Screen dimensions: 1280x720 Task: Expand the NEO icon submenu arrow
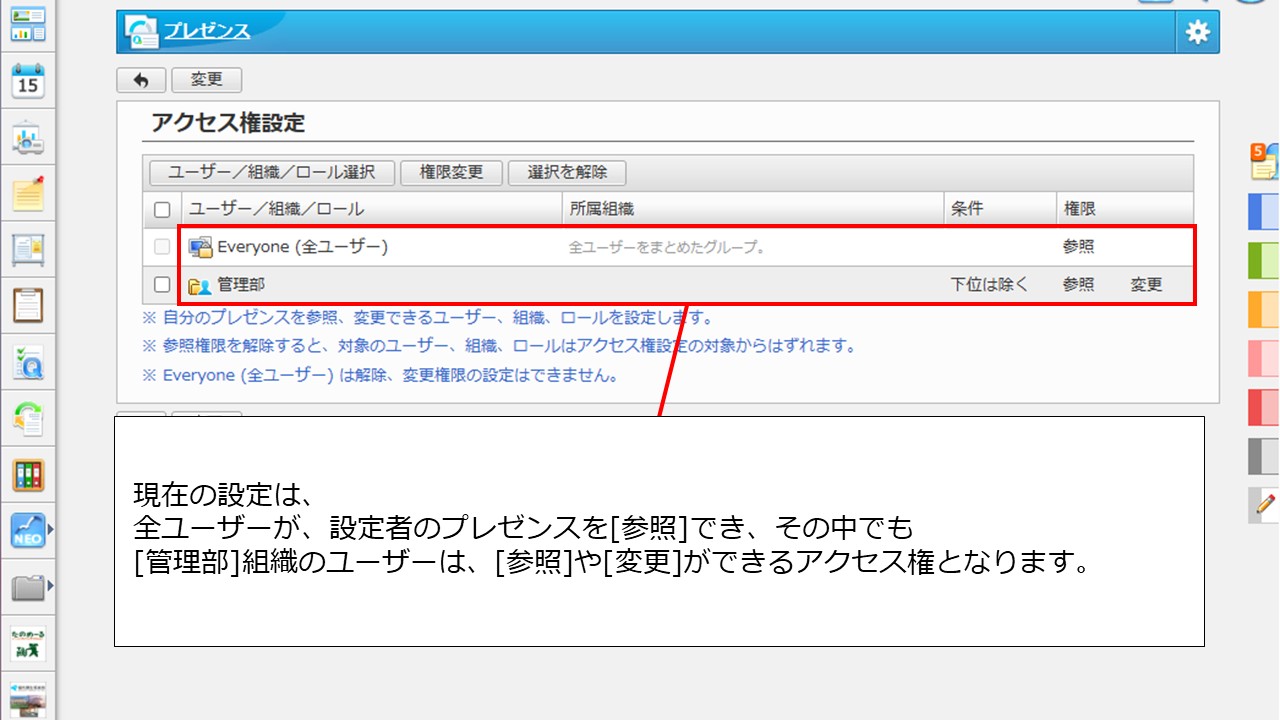(x=51, y=530)
